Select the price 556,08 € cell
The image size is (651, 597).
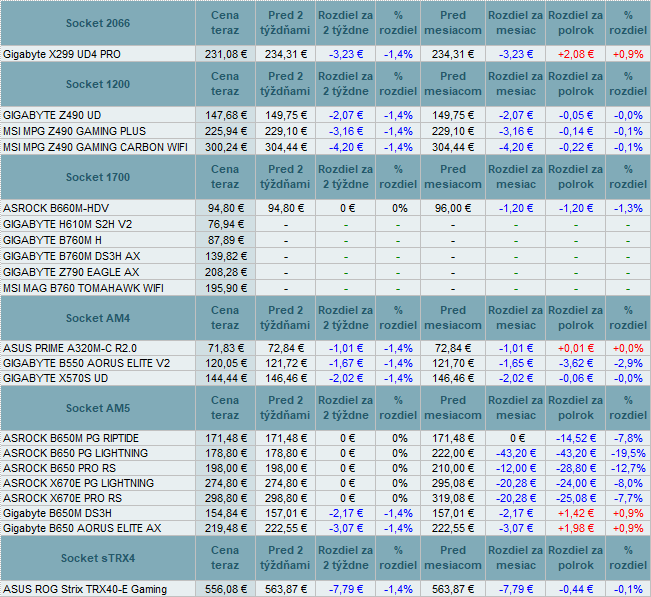pyautogui.click(x=225, y=589)
